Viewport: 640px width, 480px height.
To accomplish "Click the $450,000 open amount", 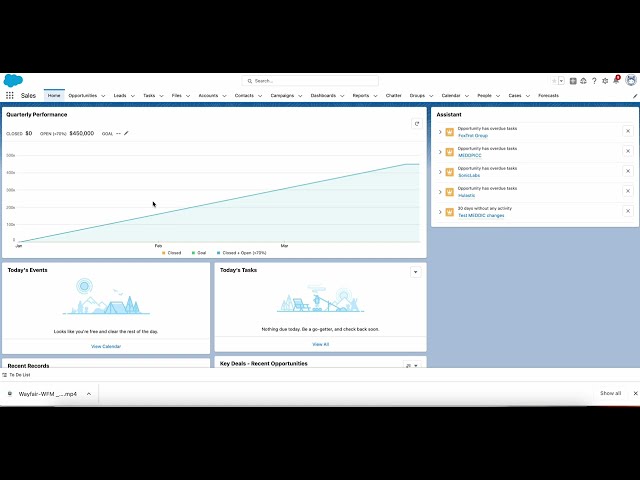I will [x=82, y=133].
